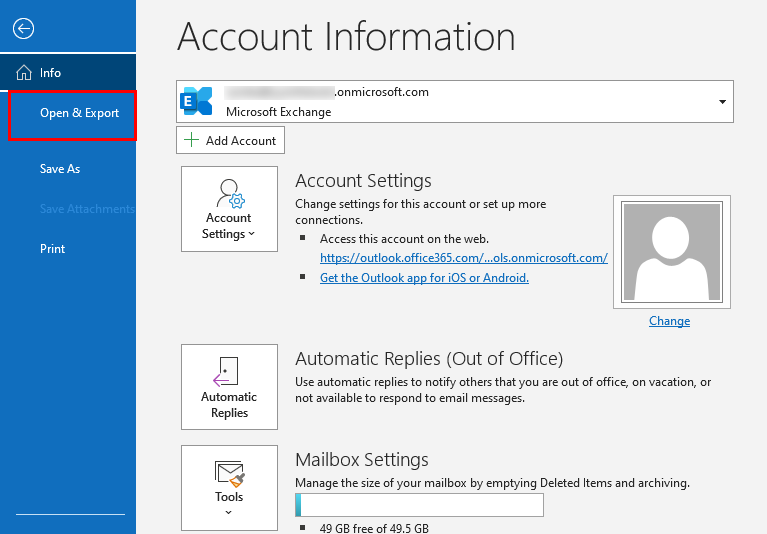The width and height of the screenshot is (767, 534).
Task: Expand the Account Settings button chevron
Action: pyautogui.click(x=251, y=234)
